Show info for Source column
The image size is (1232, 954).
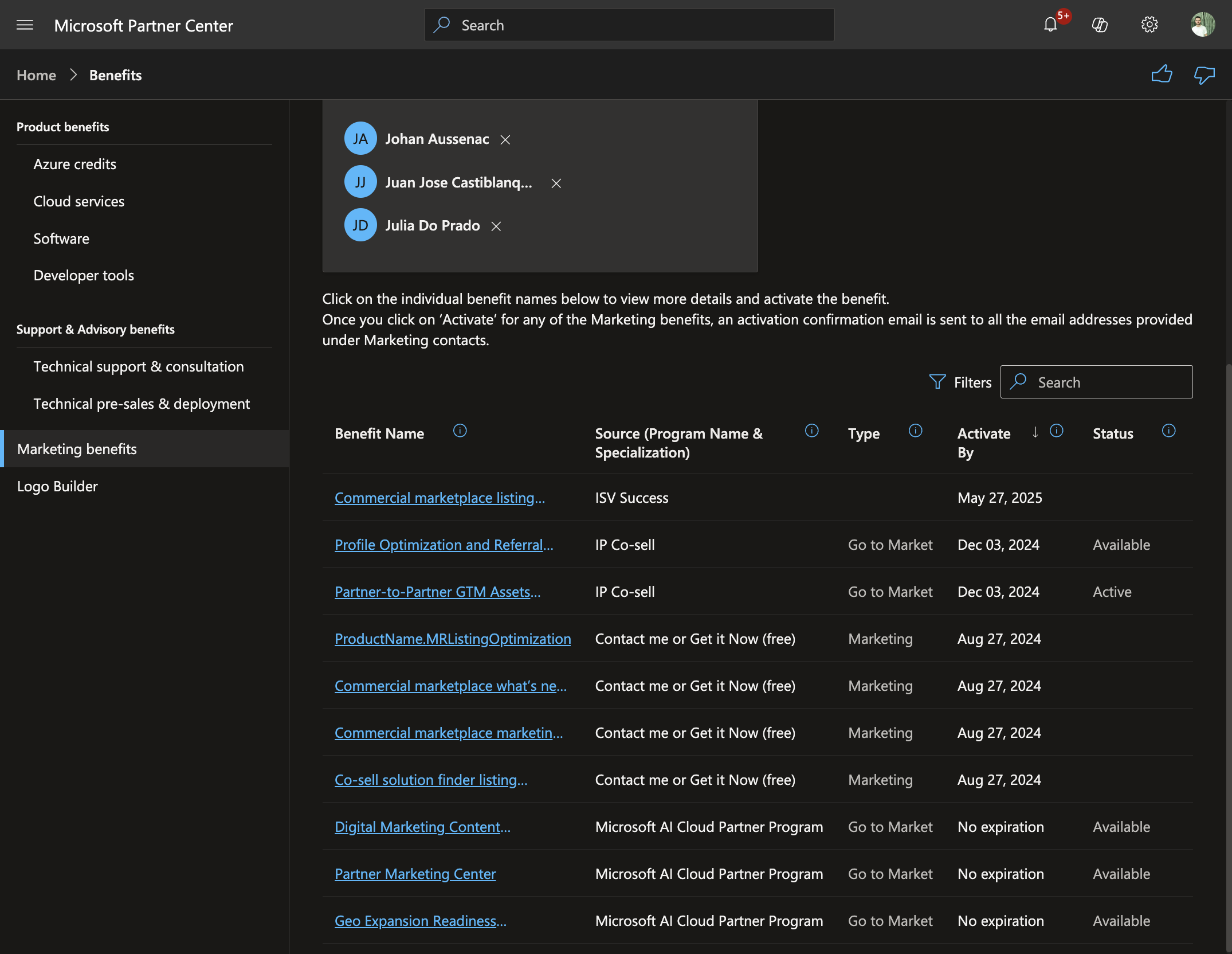click(x=811, y=431)
